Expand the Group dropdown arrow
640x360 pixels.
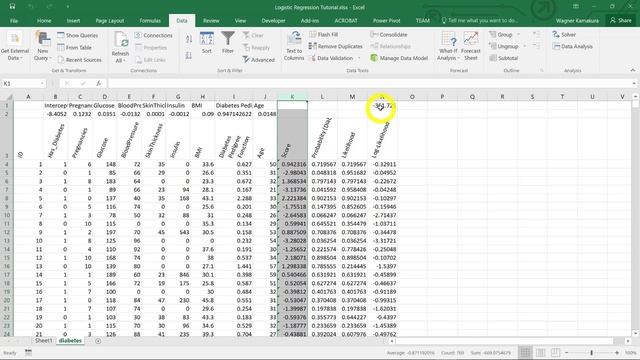tap(519, 35)
